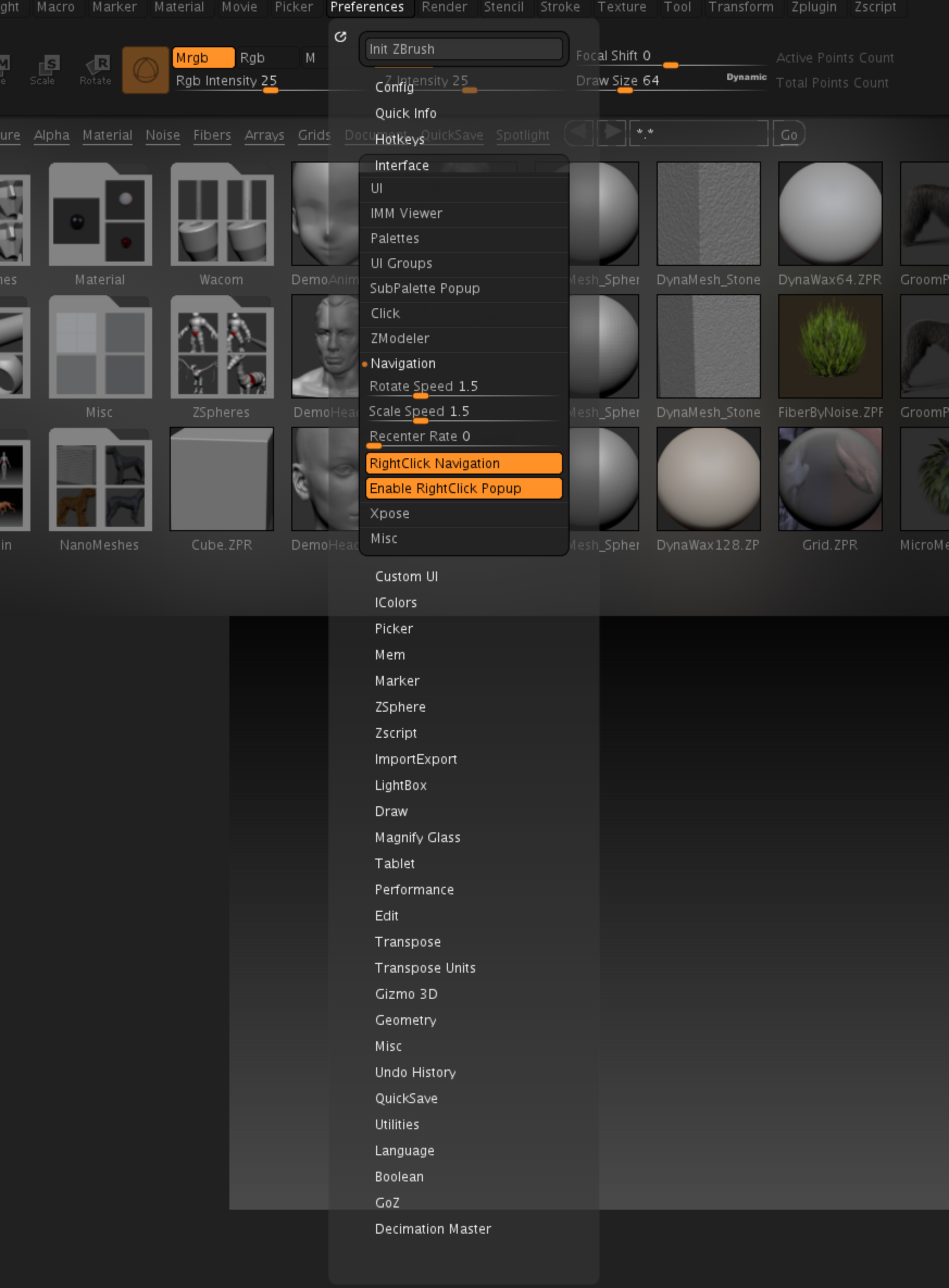The width and height of the screenshot is (949, 1288).
Task: Open the Material folder in LightBox
Action: [x=101, y=214]
